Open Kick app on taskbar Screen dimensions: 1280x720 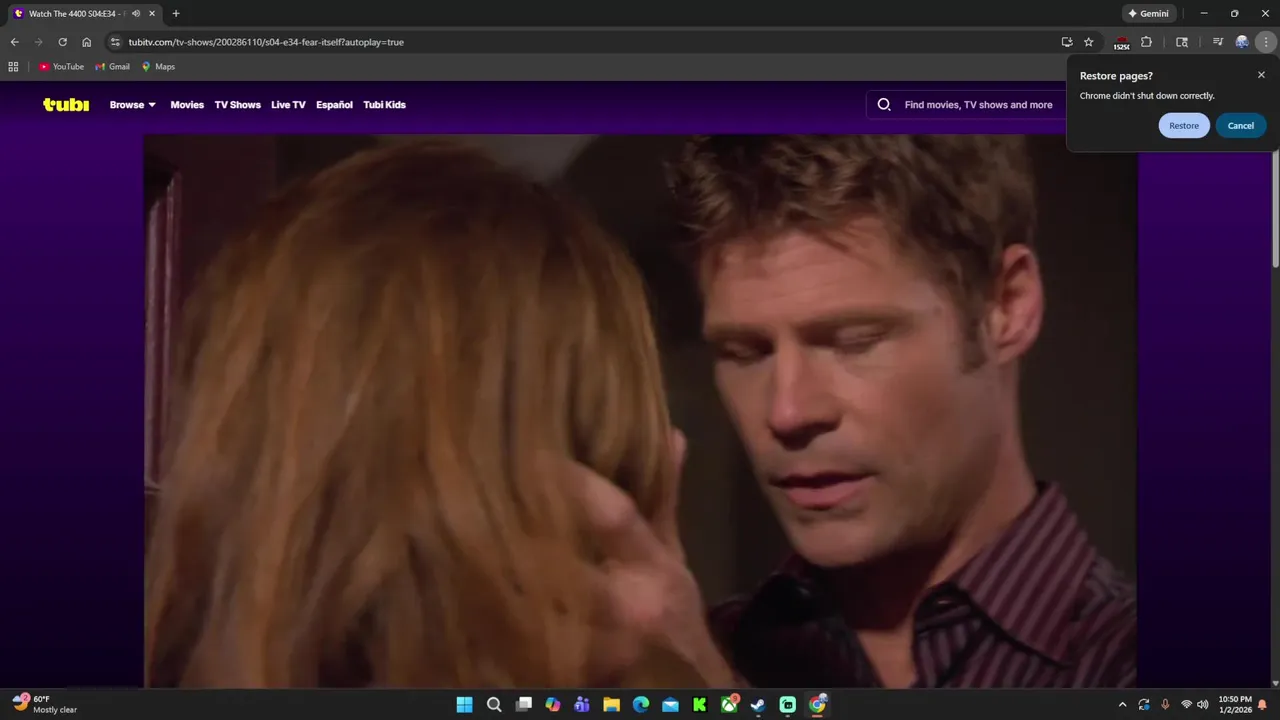(x=700, y=705)
